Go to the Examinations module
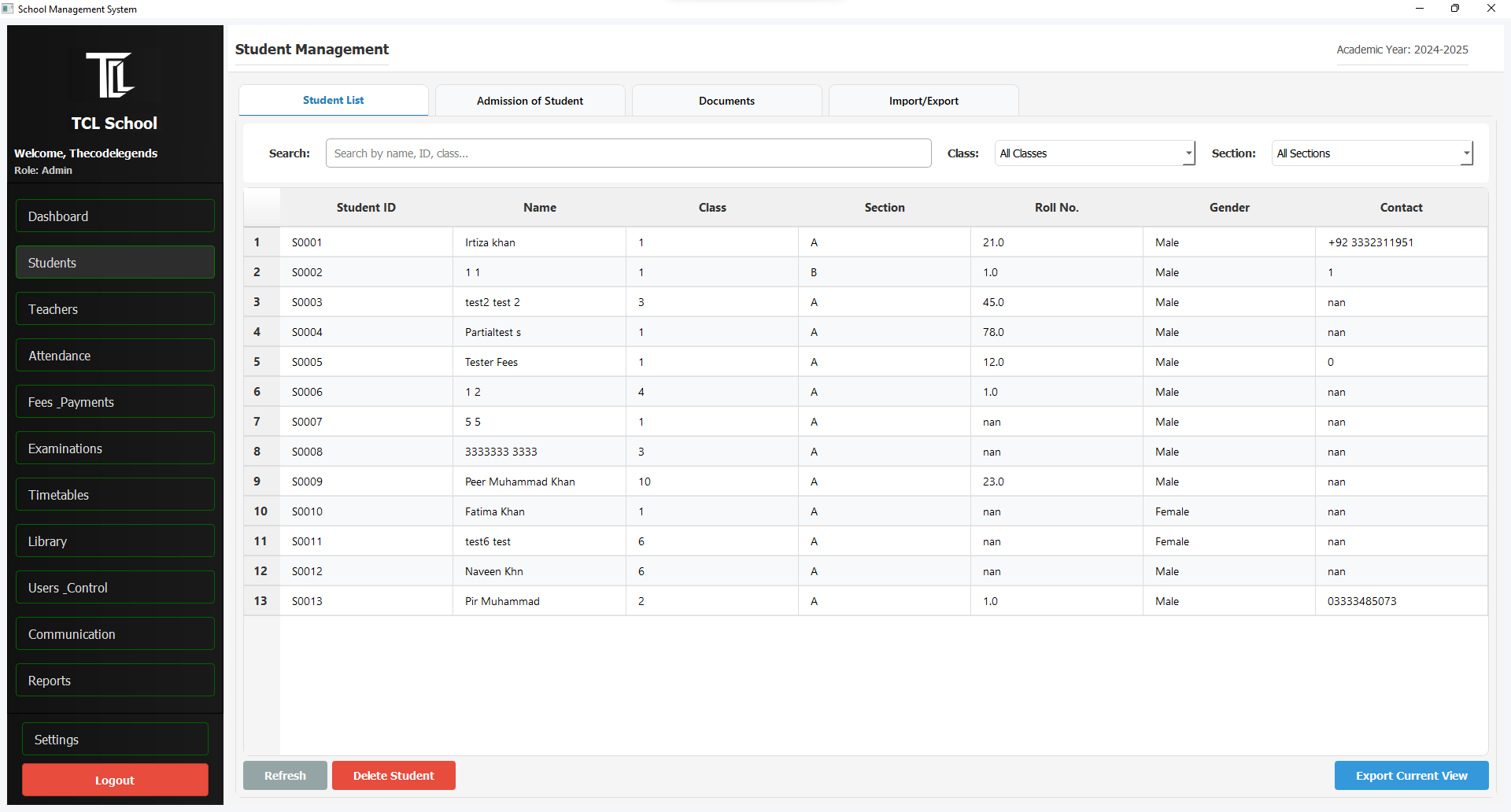 115,448
